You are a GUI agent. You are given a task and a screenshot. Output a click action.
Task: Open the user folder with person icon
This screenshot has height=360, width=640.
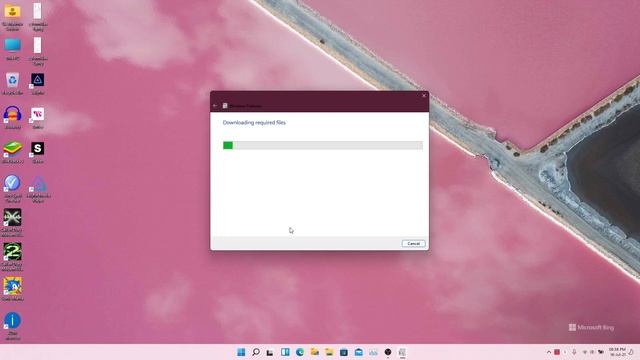pos(12,17)
